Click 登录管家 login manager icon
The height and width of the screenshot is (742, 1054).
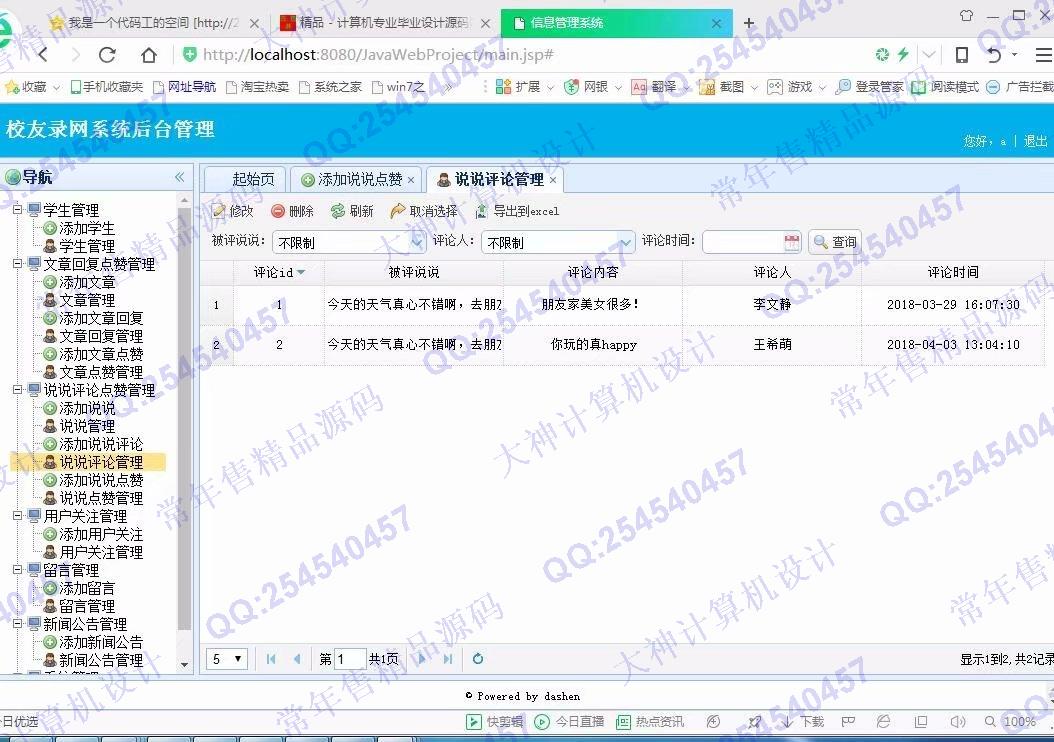869,87
